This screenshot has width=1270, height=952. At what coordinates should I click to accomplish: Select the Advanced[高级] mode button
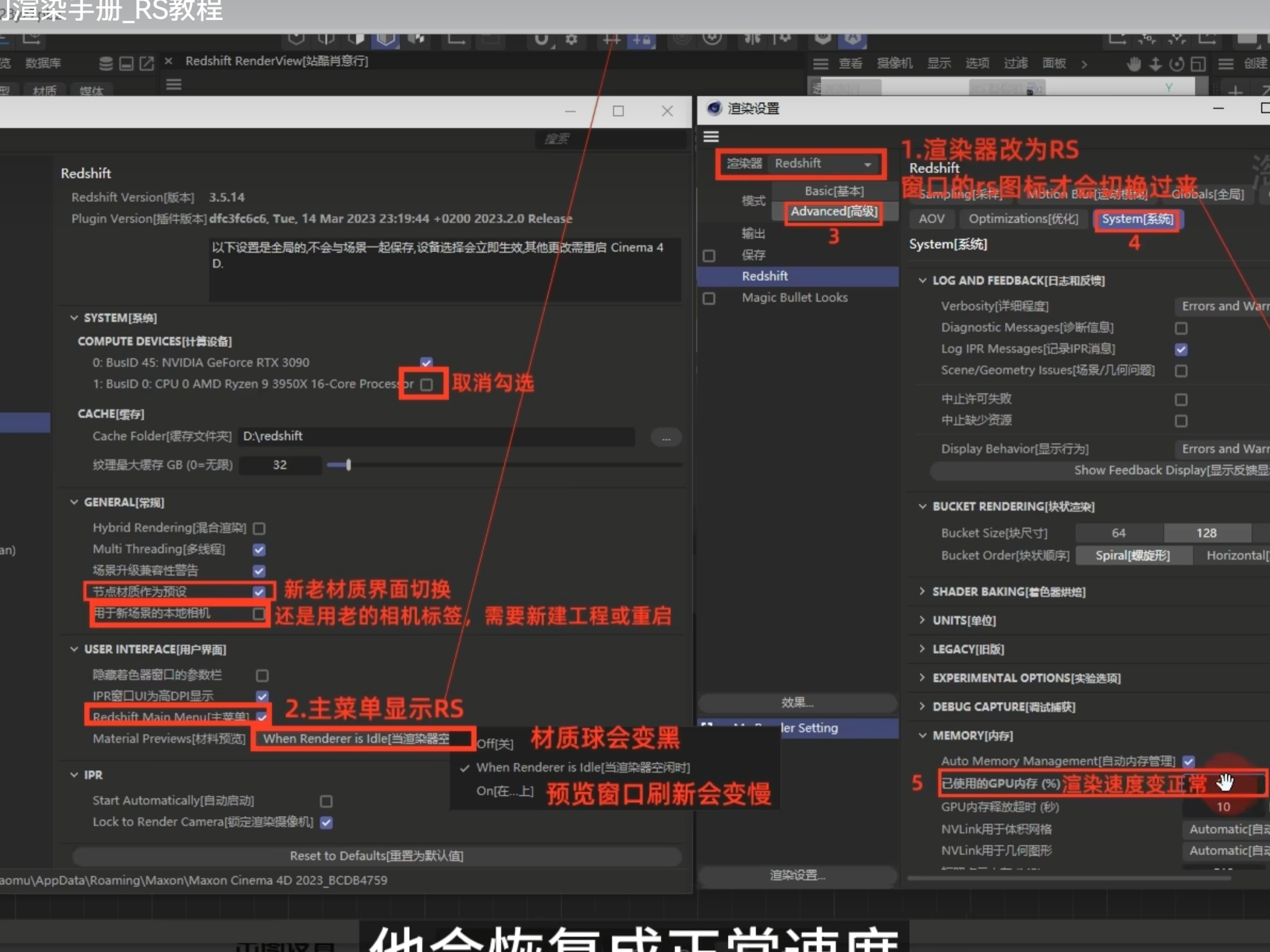(x=833, y=212)
